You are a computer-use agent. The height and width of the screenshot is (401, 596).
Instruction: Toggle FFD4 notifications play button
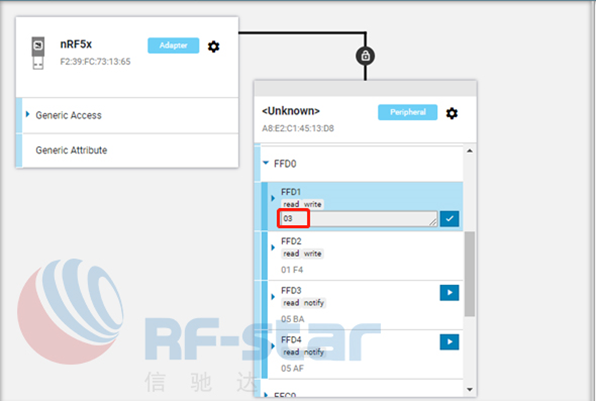click(x=449, y=342)
